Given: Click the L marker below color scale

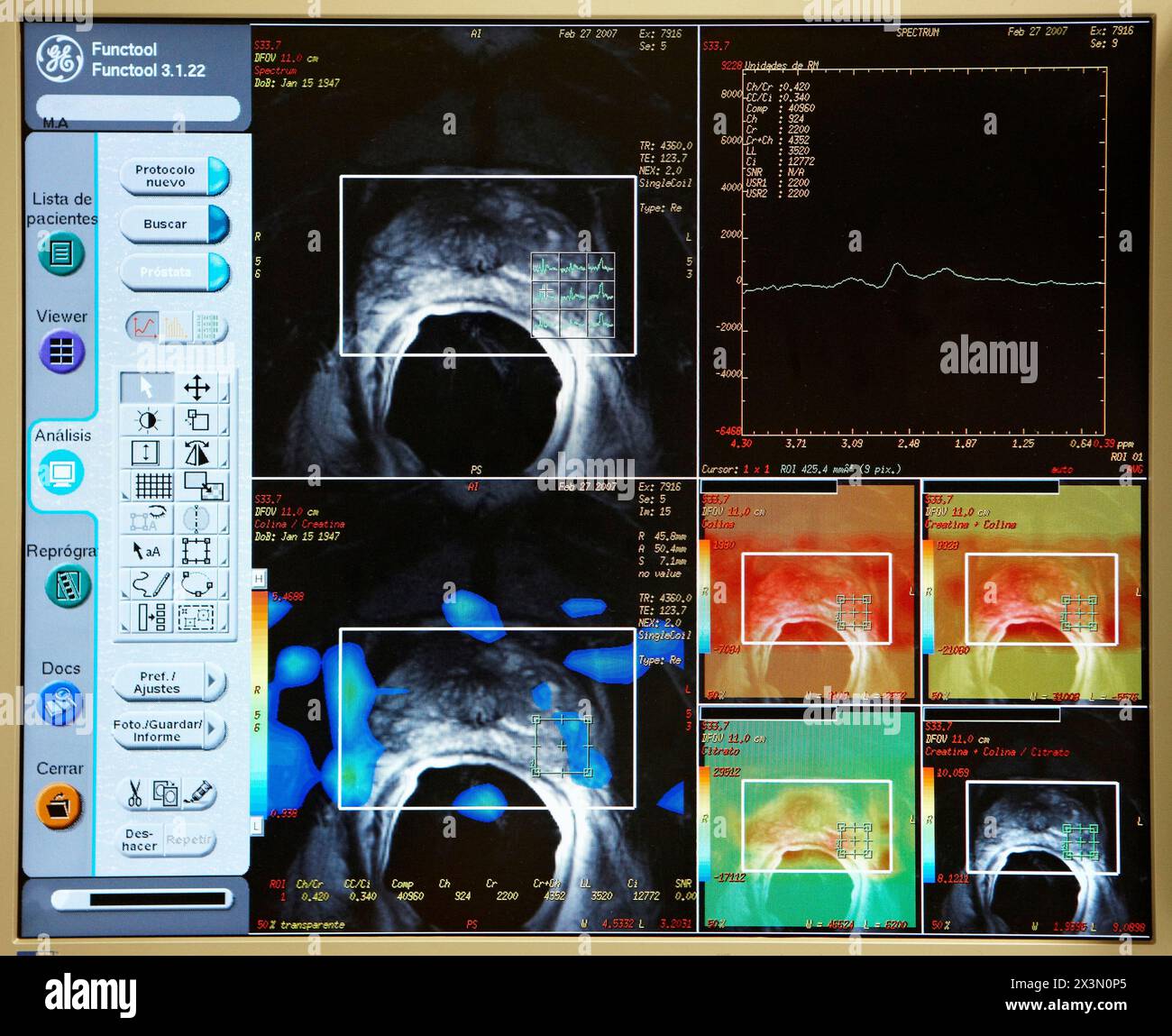Looking at the screenshot, I should pyautogui.click(x=257, y=826).
